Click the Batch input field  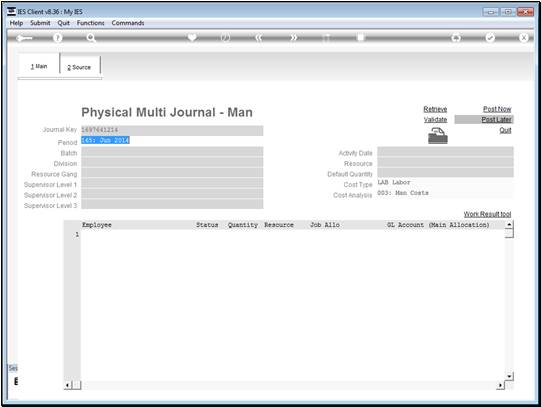(172, 152)
